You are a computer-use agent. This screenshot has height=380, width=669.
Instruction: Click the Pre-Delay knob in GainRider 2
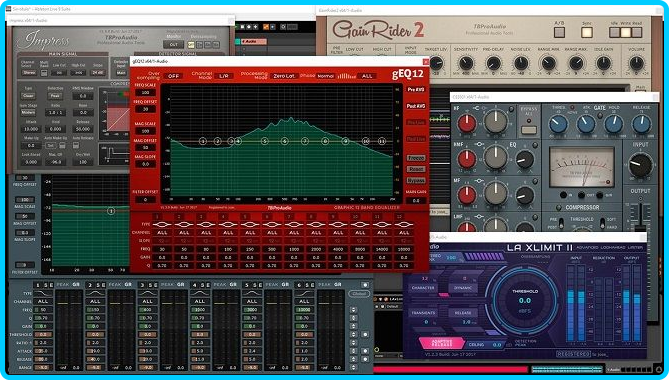click(493, 64)
